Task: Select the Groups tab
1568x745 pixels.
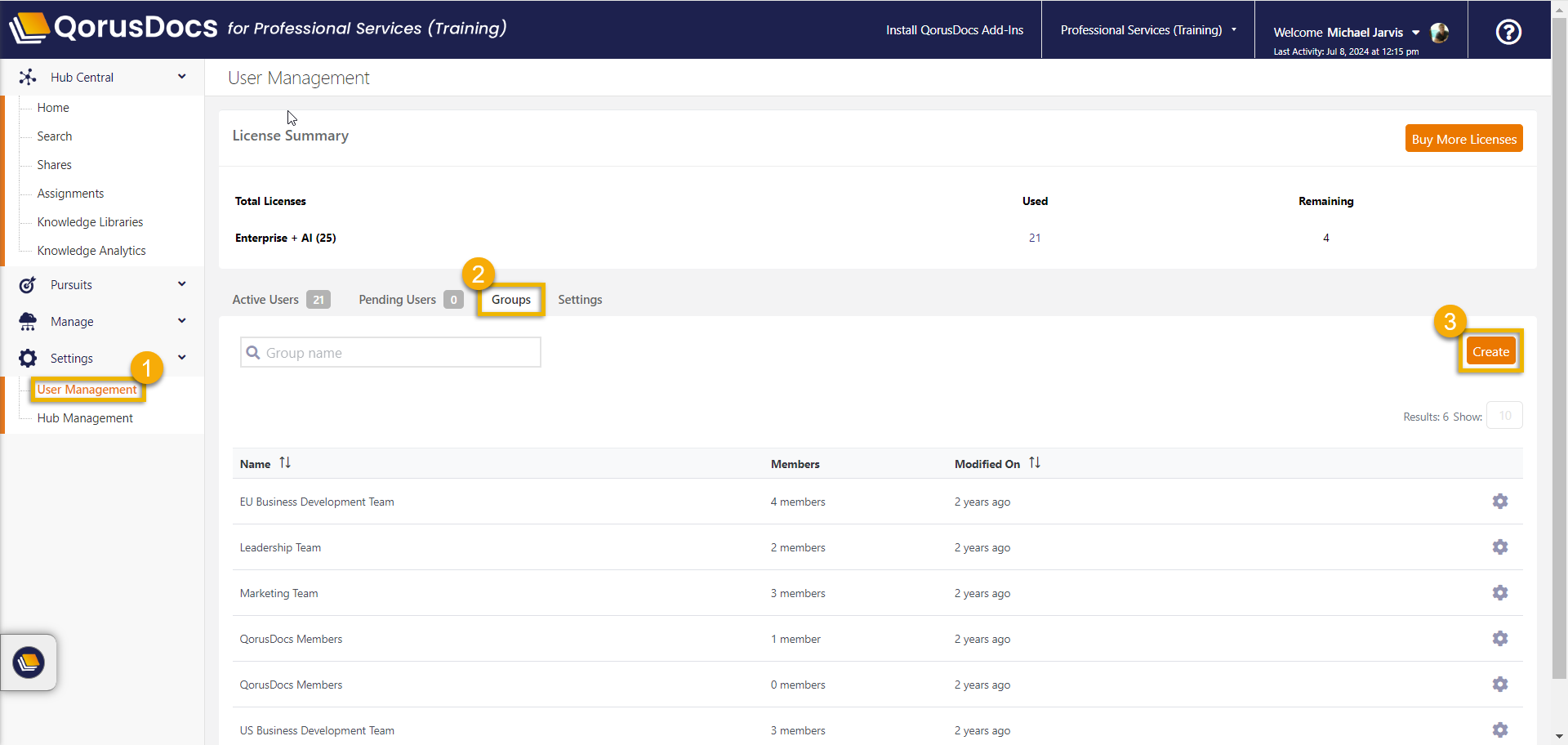Action: 511,300
